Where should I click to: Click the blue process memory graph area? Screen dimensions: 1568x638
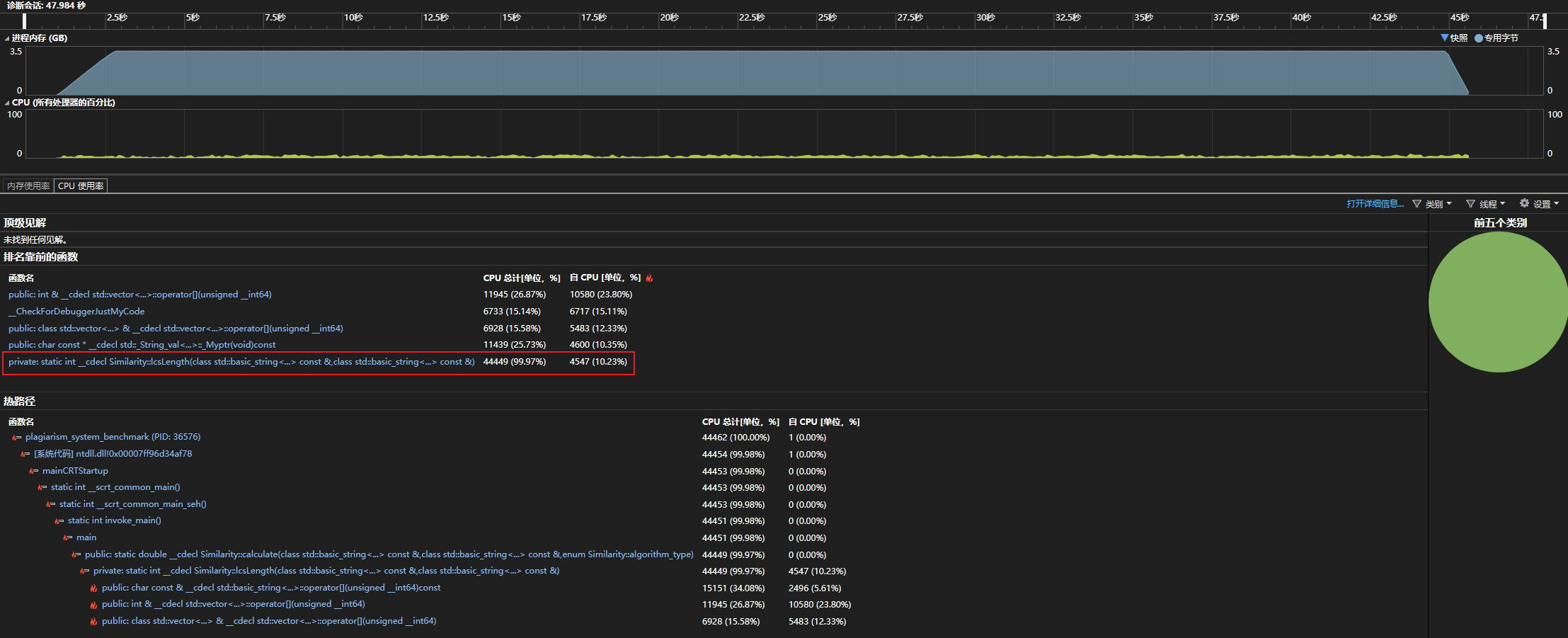[762, 72]
